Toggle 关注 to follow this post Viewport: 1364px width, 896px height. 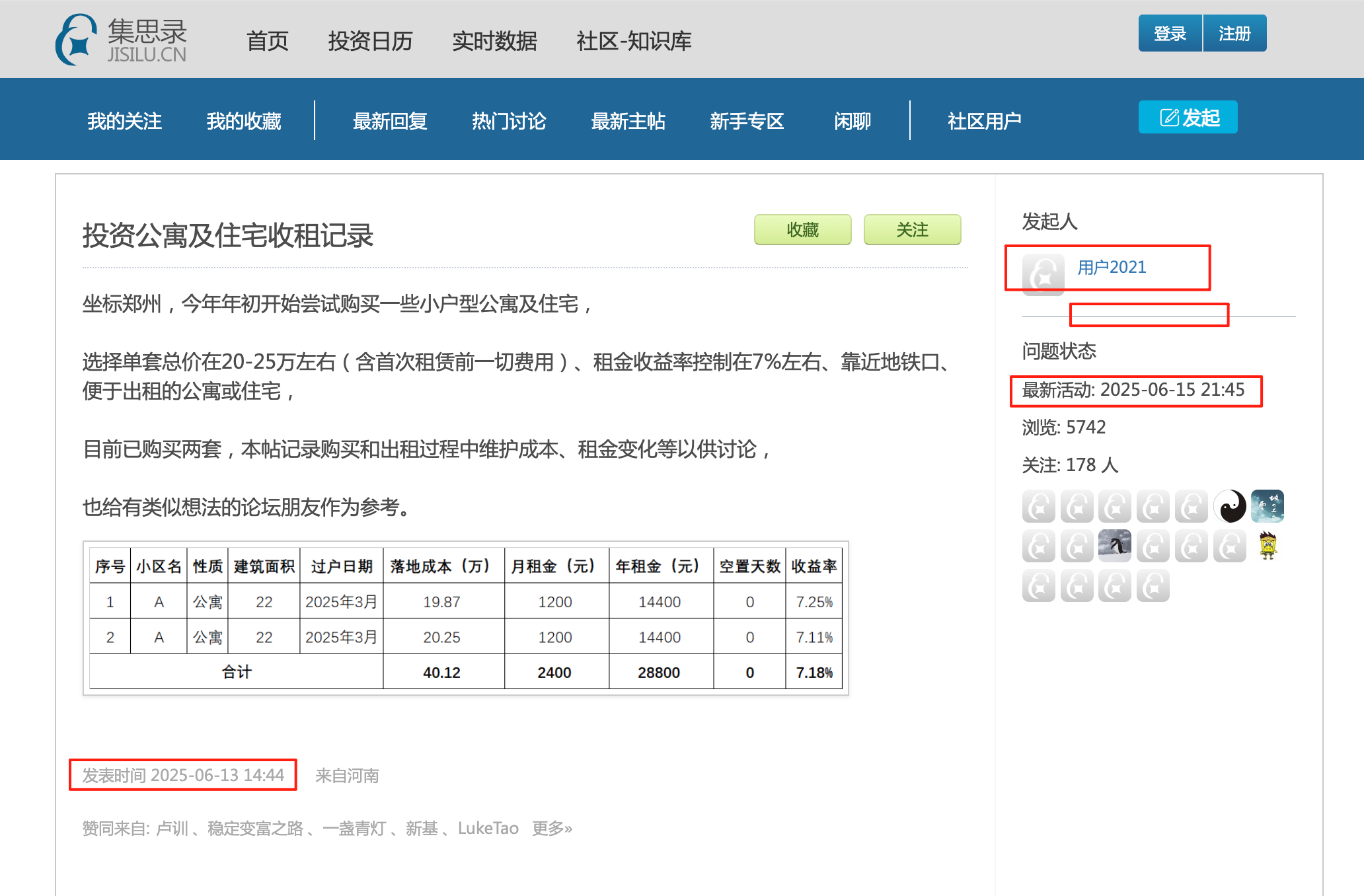(912, 230)
